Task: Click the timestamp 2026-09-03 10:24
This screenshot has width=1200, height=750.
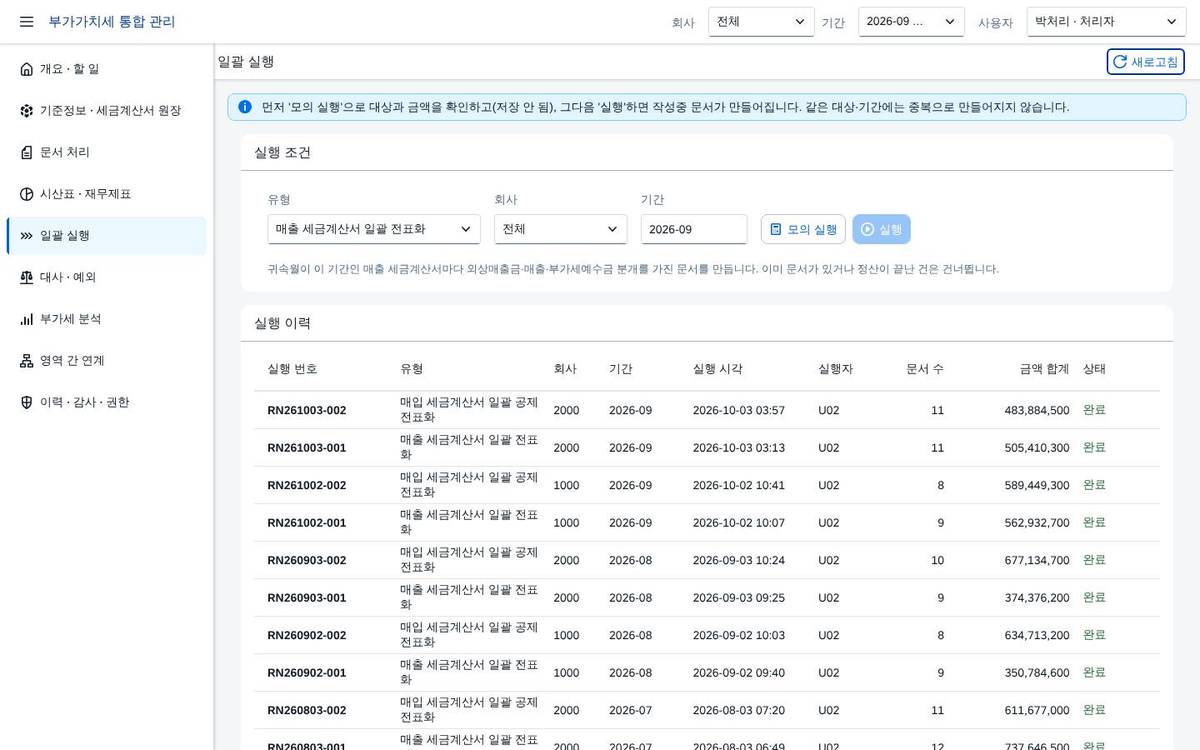Action: click(739, 560)
